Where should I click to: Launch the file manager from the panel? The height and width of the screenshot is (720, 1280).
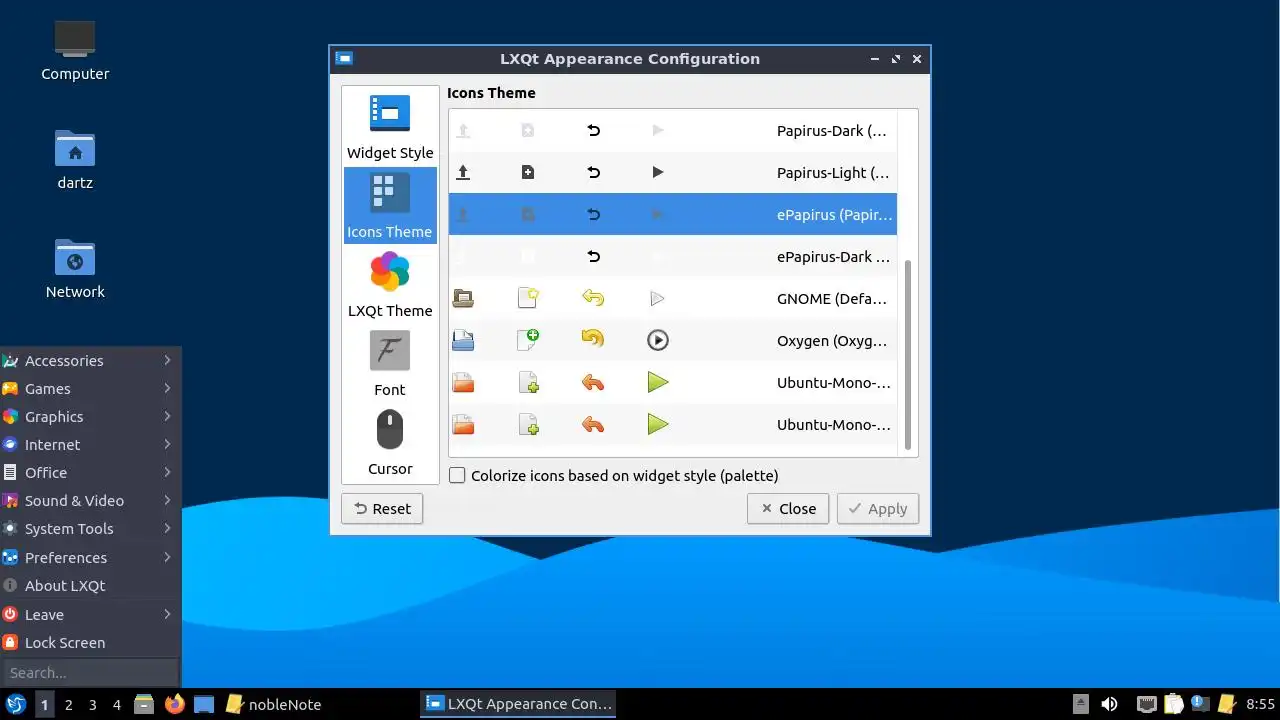pyautogui.click(x=144, y=704)
